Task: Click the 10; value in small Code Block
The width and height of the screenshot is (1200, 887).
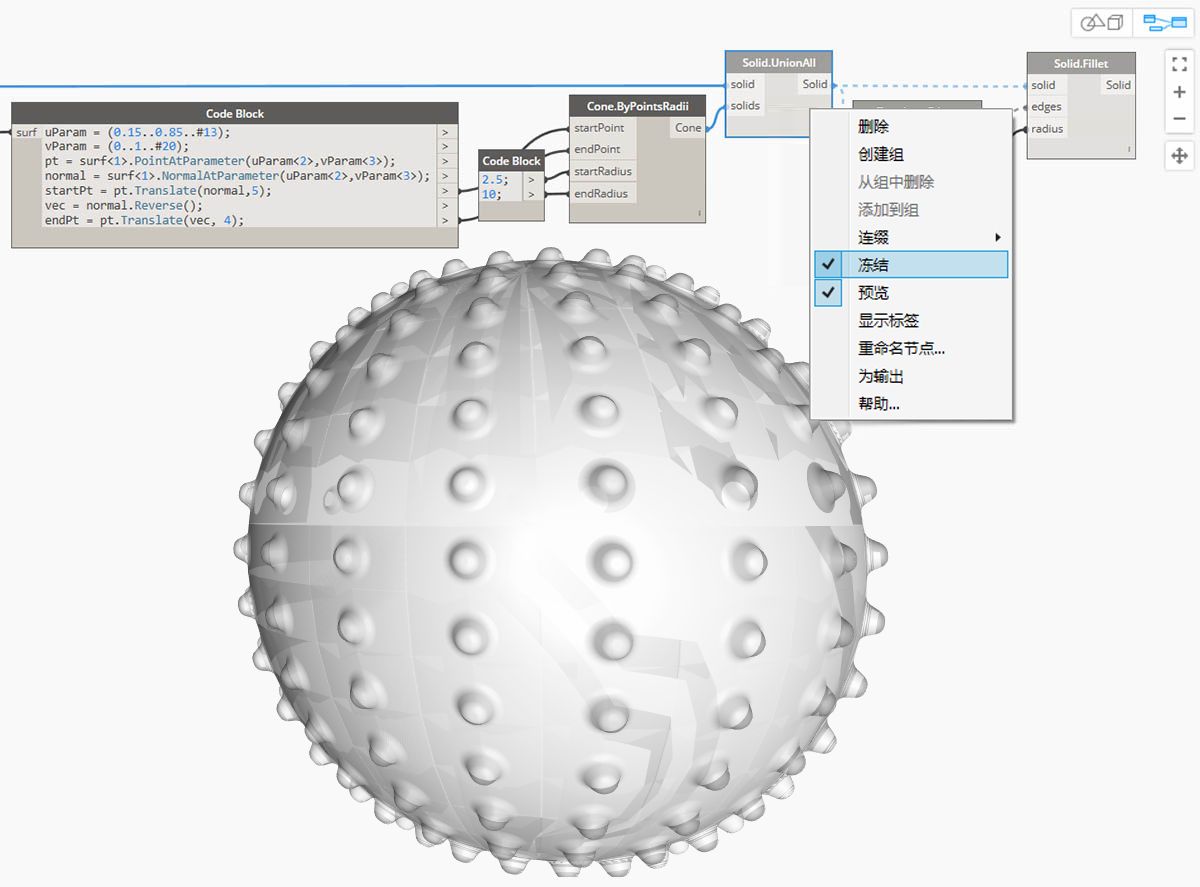Action: point(490,194)
